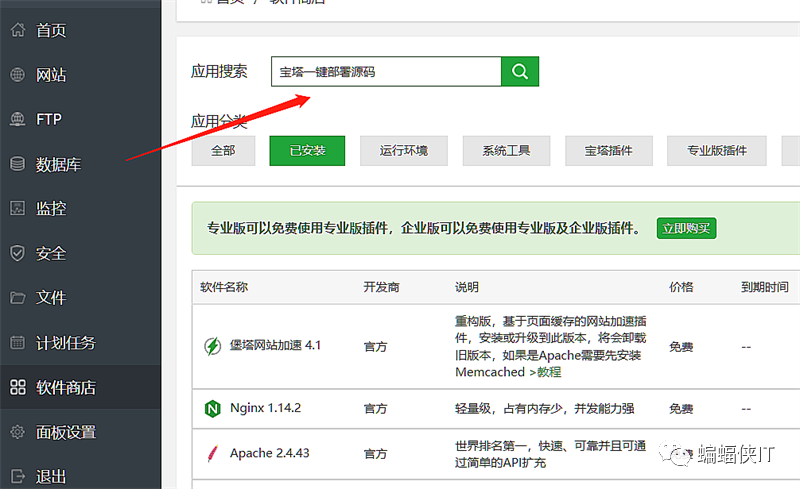Select the 软件商店 sidebar menu item
The width and height of the screenshot is (800, 489).
[x=66, y=387]
